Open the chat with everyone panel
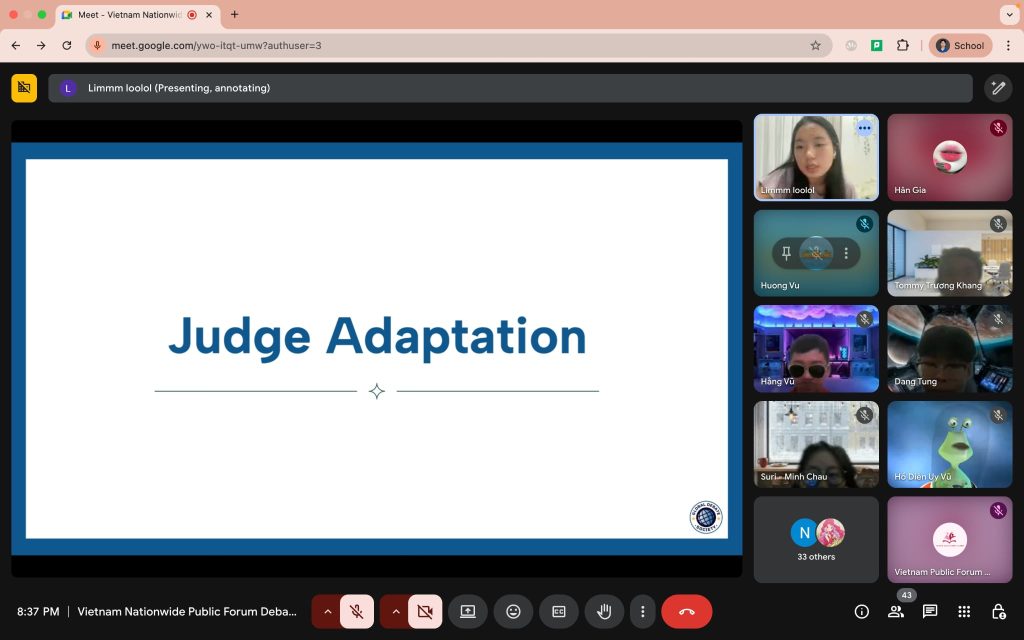This screenshot has width=1024, height=640. pos(930,612)
